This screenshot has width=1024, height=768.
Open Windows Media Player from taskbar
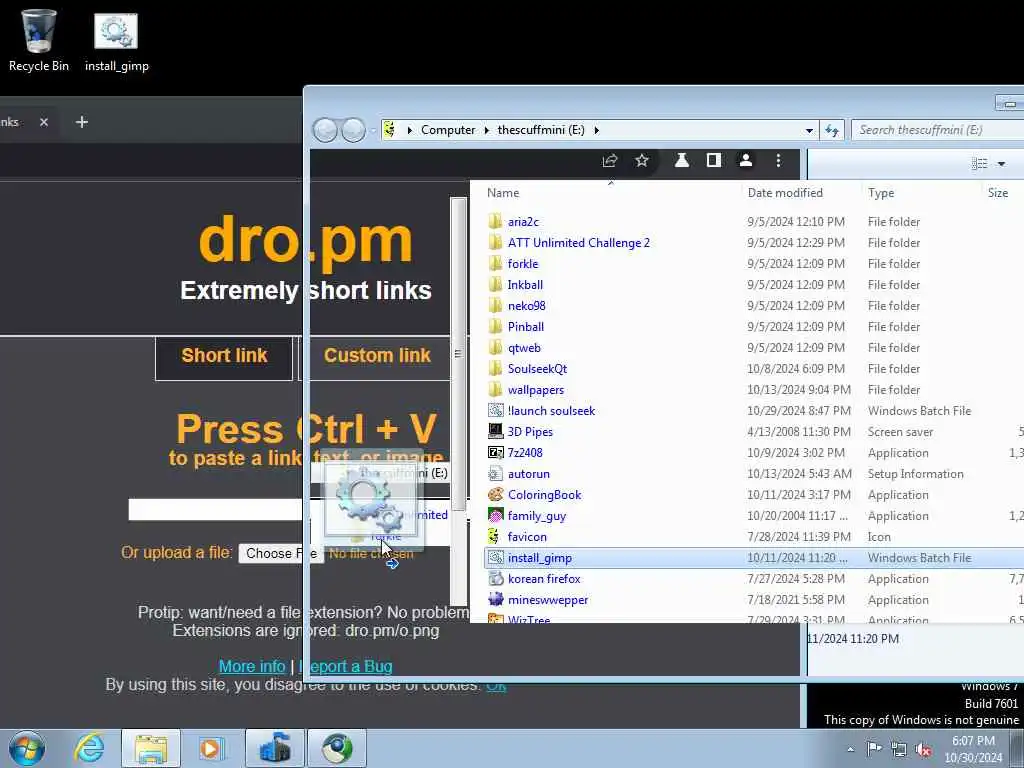tap(212, 748)
